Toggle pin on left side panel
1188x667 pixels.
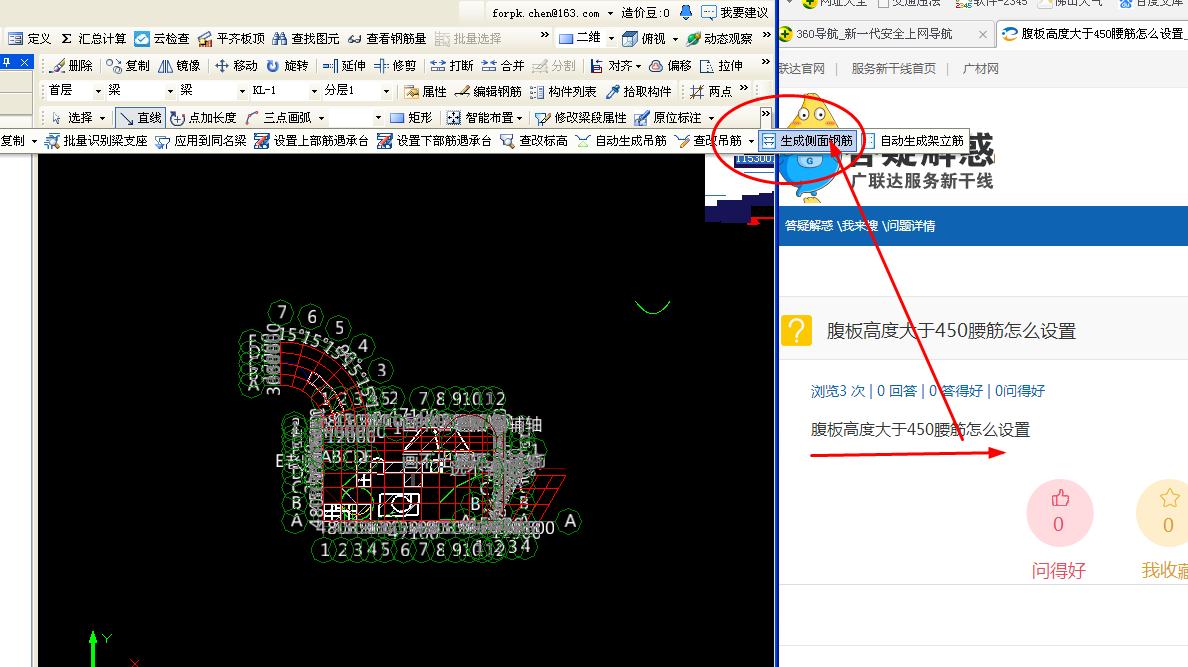coord(7,62)
